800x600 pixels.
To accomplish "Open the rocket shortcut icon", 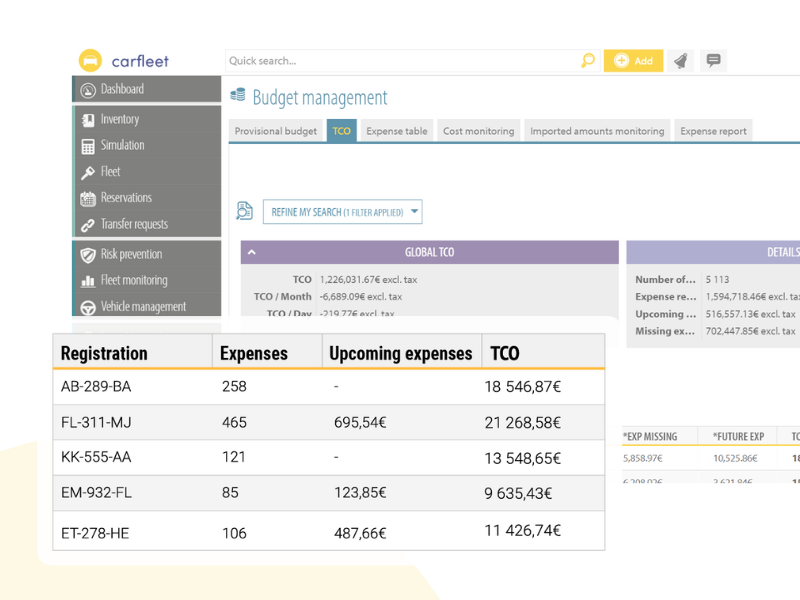I will point(680,61).
